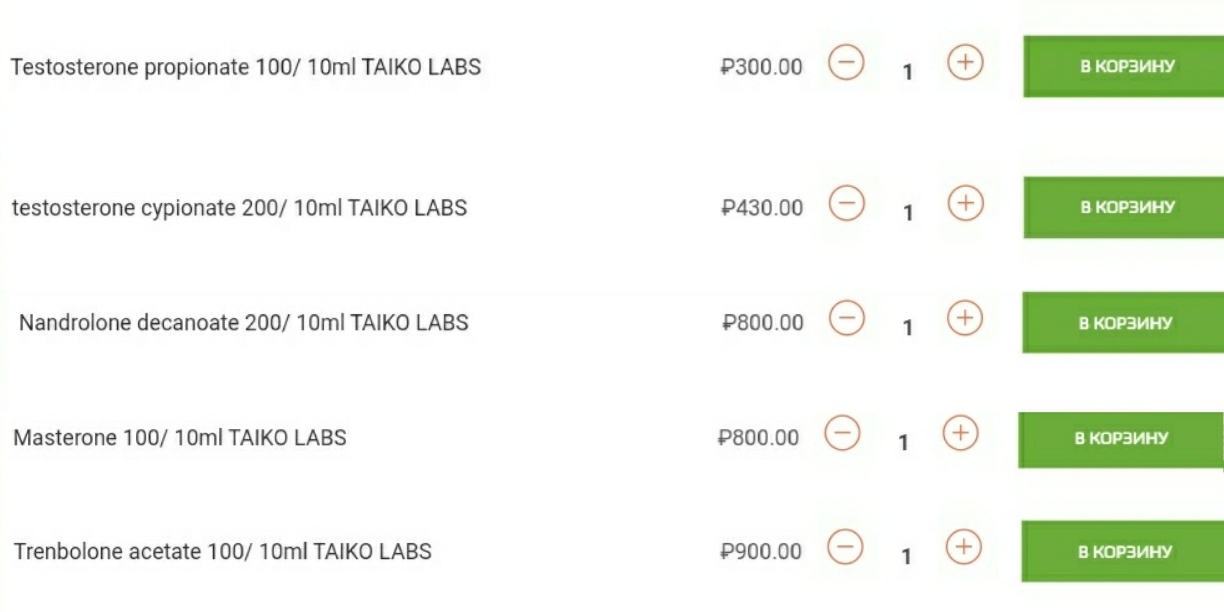Decrease quantity of Nandrolone decanoate 200
The image size is (1224, 612).
846,319
